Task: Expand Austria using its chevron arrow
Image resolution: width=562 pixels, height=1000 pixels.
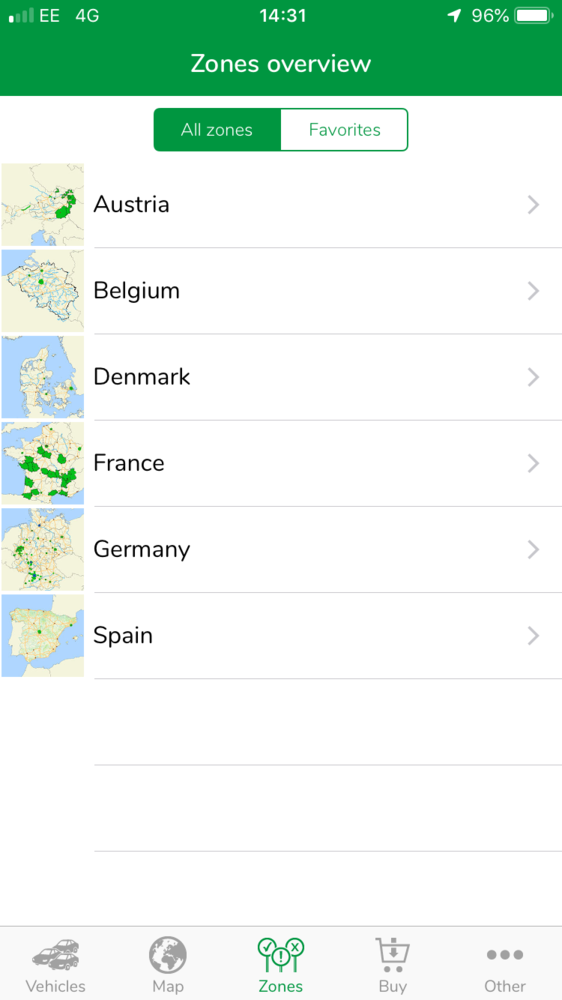Action: (534, 205)
